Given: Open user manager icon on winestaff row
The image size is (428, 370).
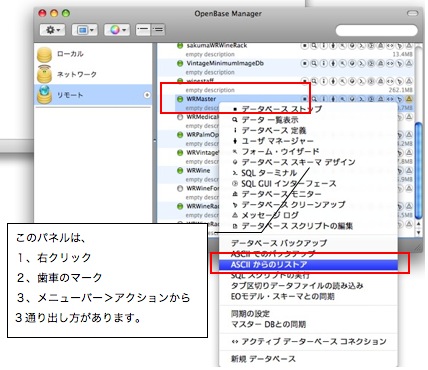Looking at the screenshot, I should click(x=333, y=81).
